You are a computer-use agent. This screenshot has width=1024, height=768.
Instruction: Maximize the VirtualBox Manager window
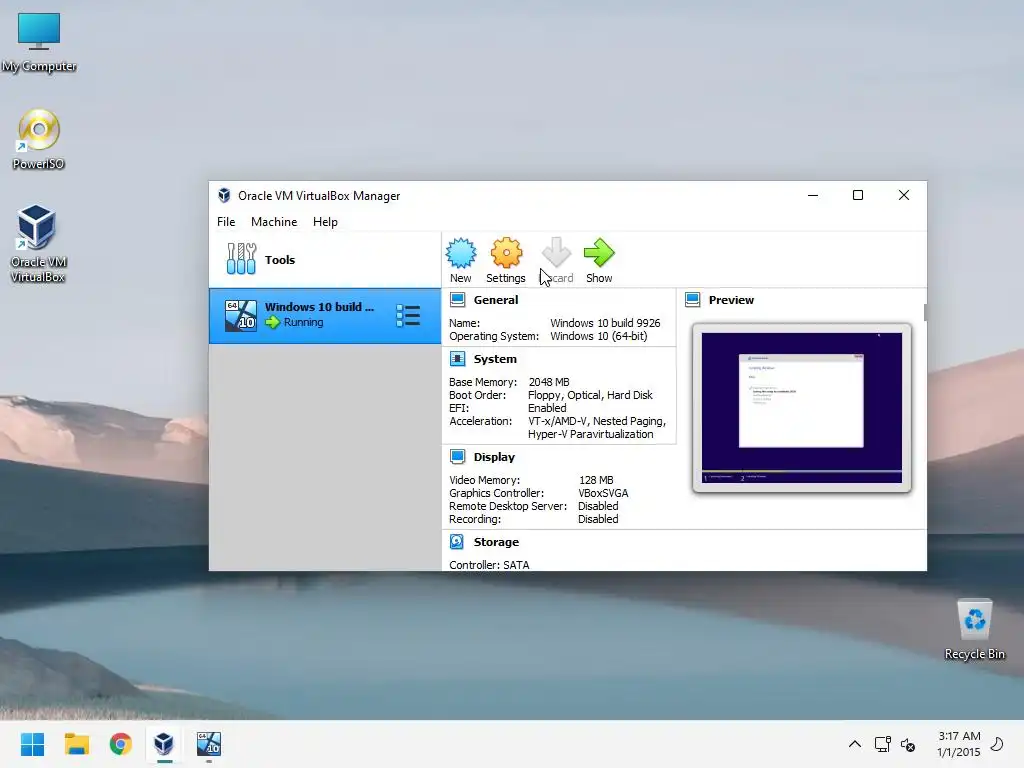pyautogui.click(x=858, y=195)
